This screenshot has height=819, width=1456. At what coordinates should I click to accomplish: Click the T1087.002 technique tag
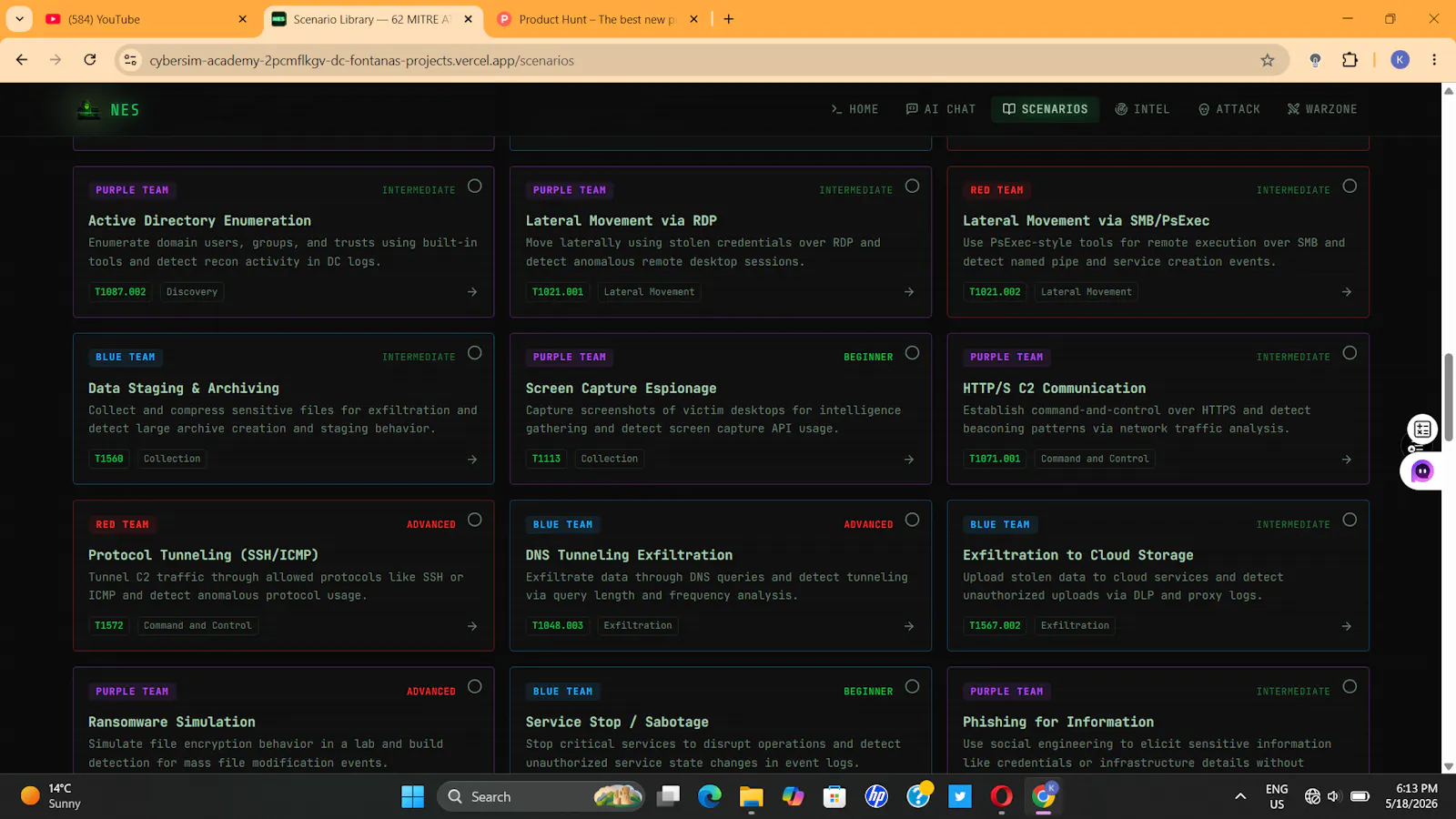click(x=120, y=292)
